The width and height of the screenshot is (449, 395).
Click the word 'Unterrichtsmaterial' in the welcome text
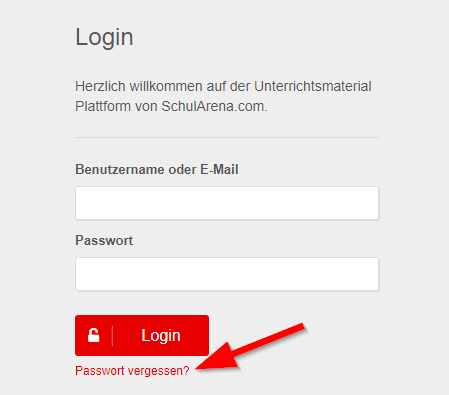pos(313,86)
